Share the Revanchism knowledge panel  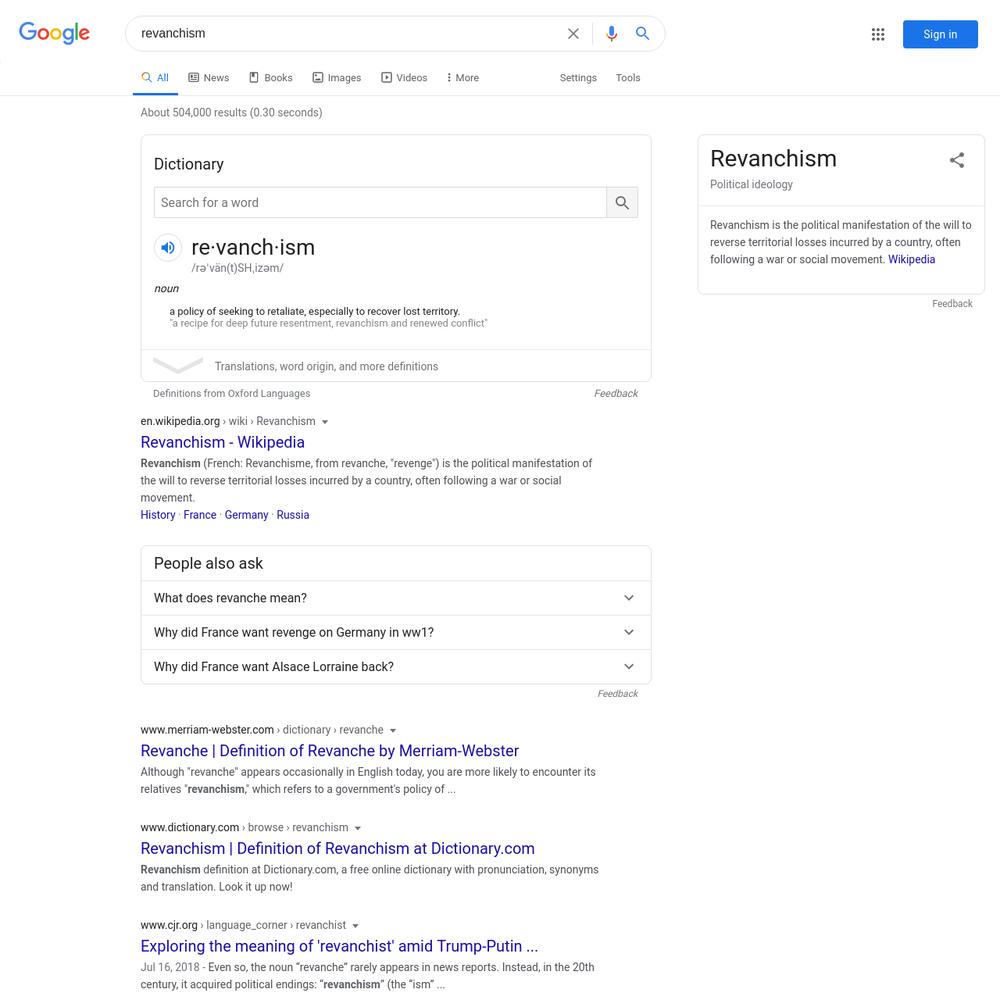pyautogui.click(x=956, y=160)
